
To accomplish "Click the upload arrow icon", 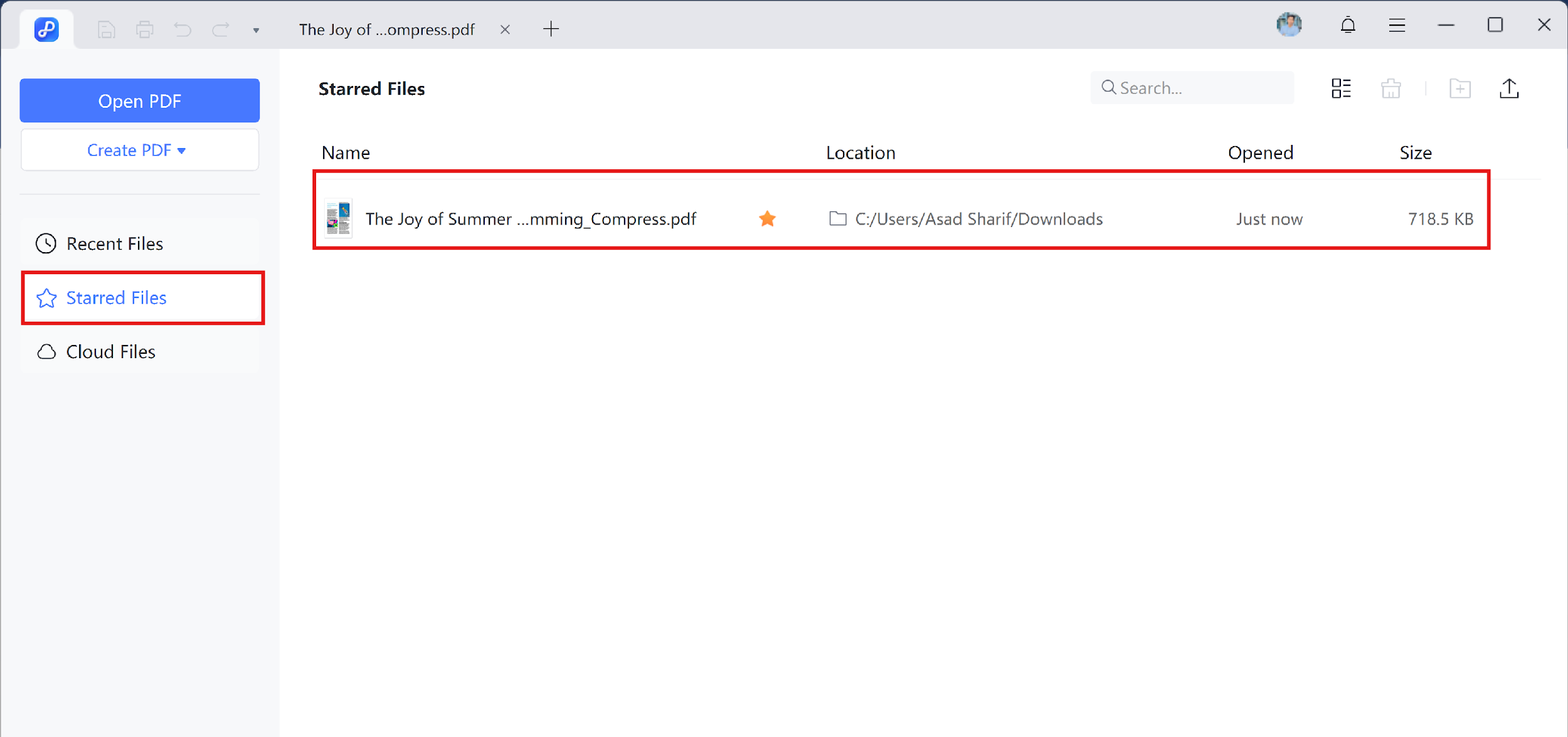I will tap(1509, 88).
